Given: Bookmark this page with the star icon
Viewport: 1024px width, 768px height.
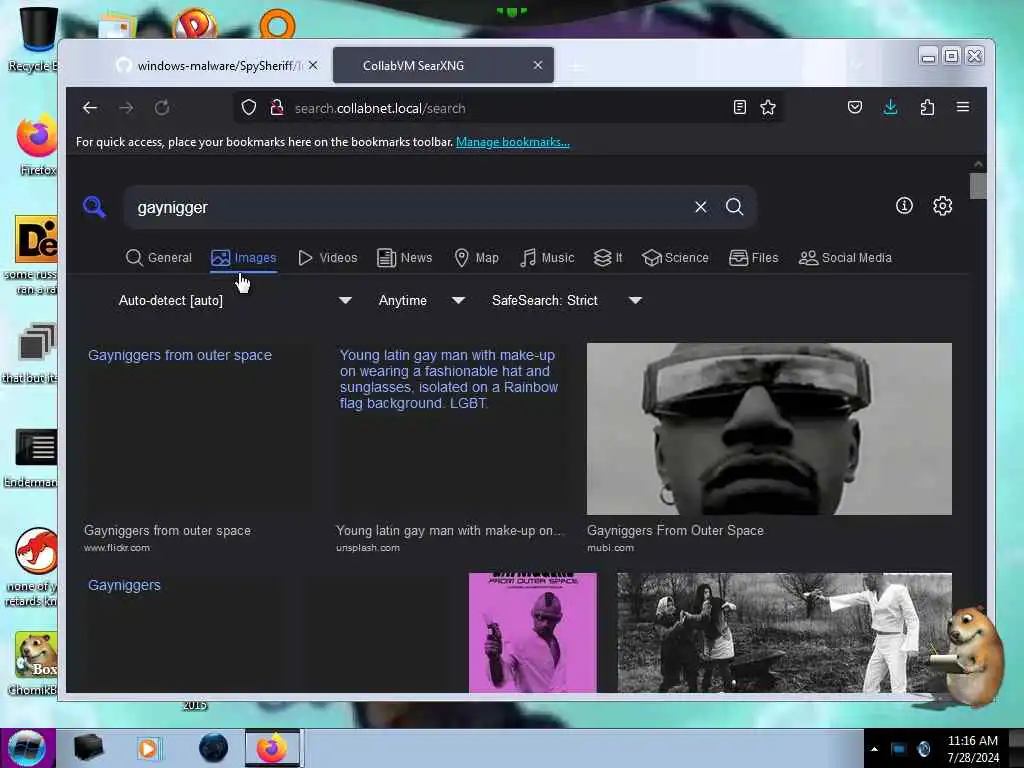Looking at the screenshot, I should [x=768, y=107].
